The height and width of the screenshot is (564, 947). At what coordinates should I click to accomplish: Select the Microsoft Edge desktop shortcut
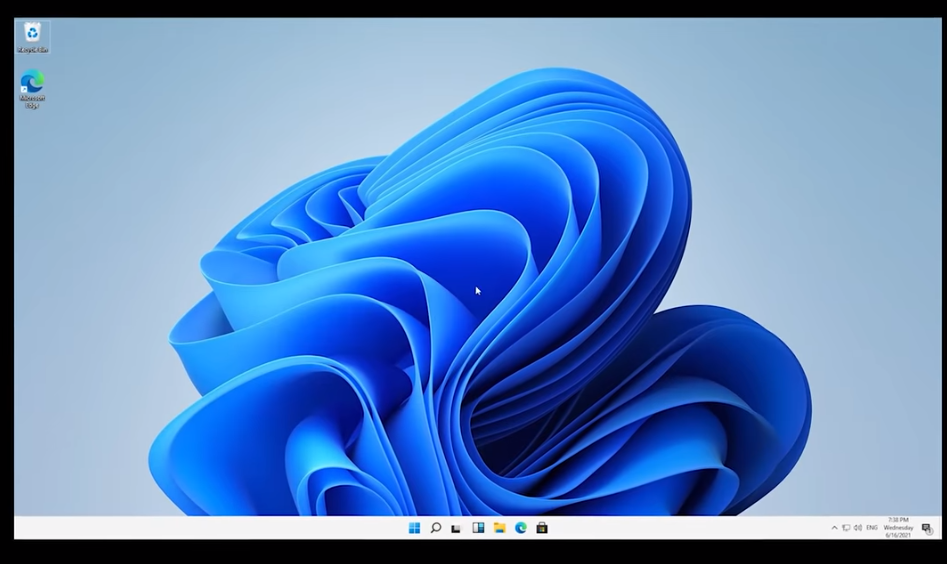pos(32,89)
